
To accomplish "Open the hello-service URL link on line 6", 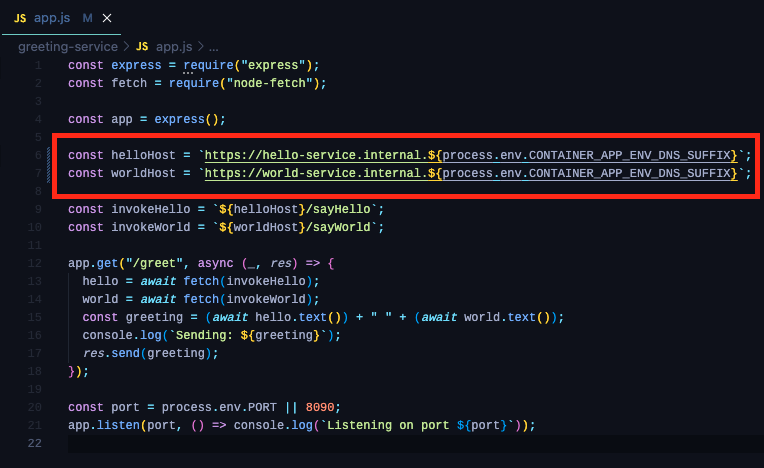I will pos(320,155).
